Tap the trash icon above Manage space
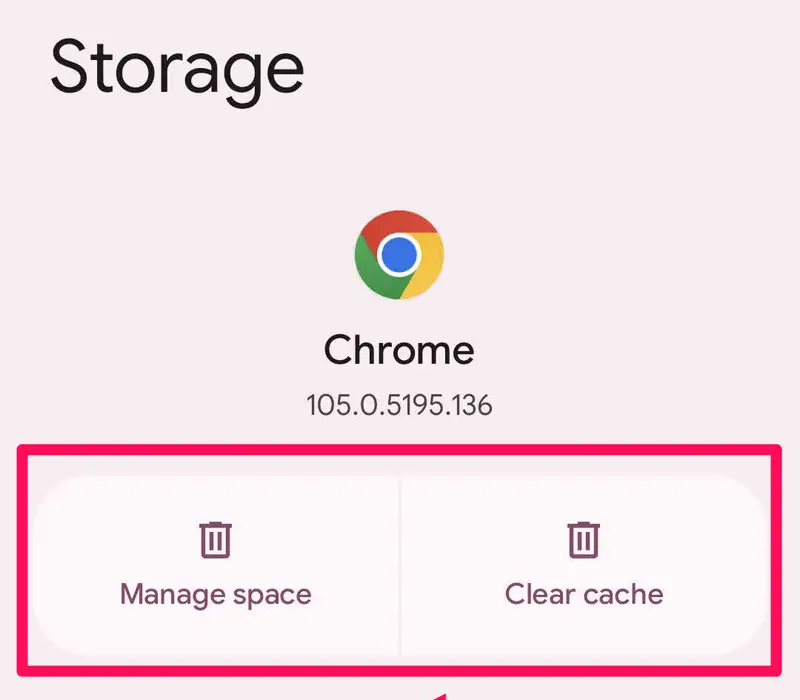Viewport: 800px width, 700px height. click(215, 540)
